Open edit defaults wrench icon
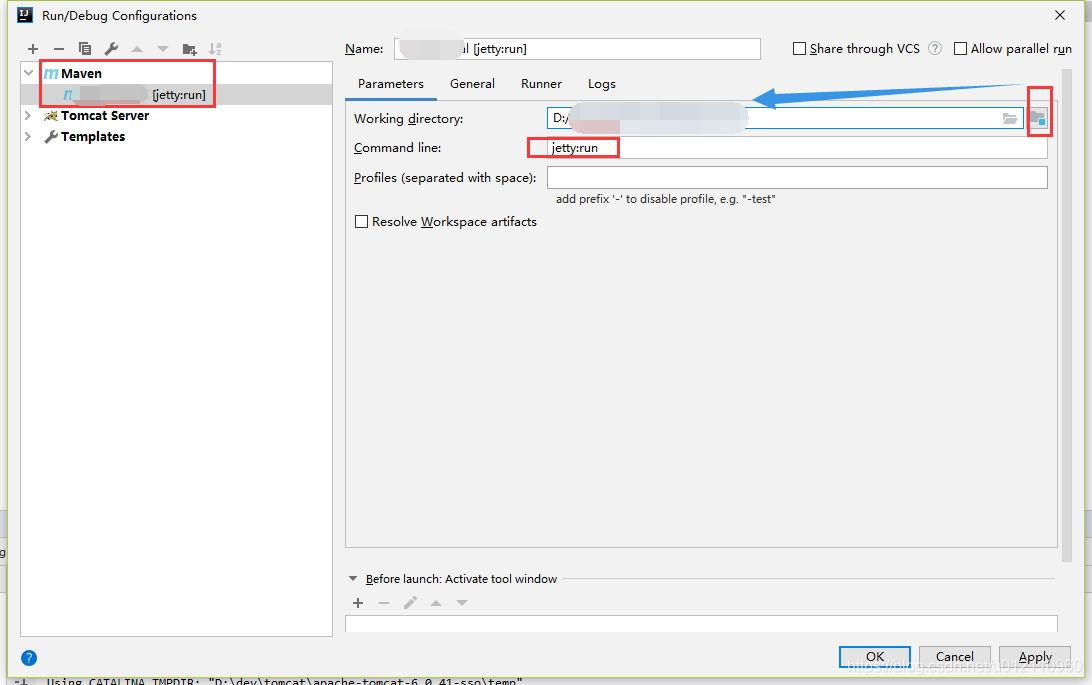This screenshot has width=1092, height=685. pyautogui.click(x=111, y=49)
